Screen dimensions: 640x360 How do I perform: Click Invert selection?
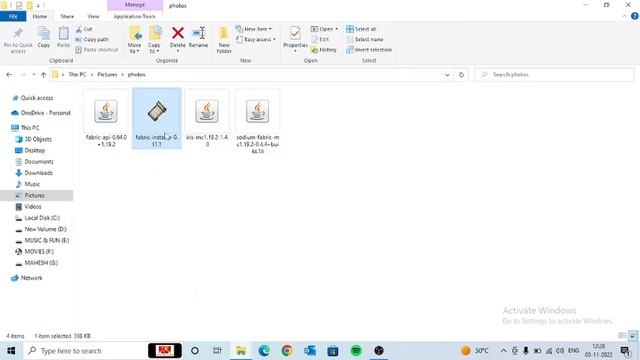369,50
